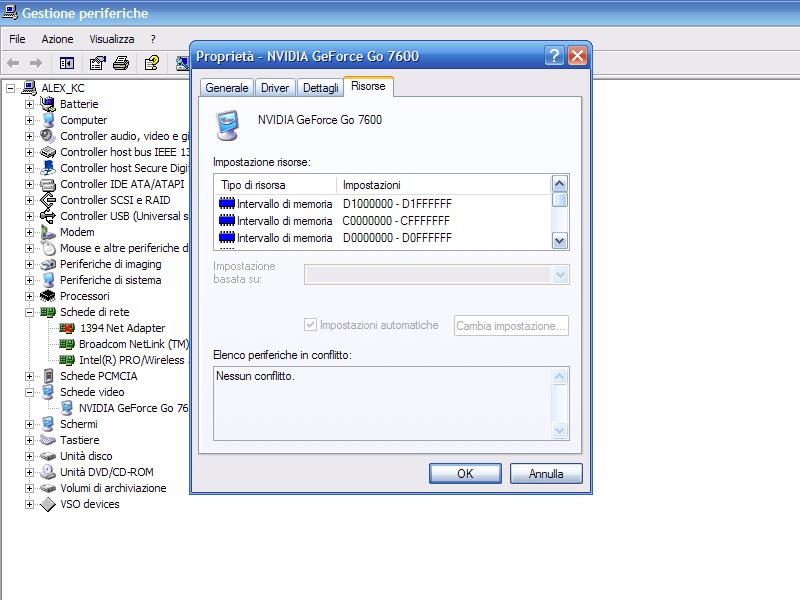Select the Modem device icon
This screenshot has width=800, height=600.
(x=48, y=232)
